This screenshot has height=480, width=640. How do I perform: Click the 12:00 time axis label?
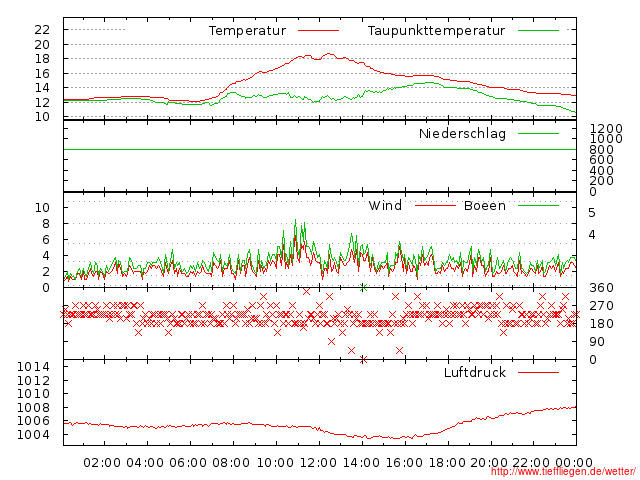(318, 462)
